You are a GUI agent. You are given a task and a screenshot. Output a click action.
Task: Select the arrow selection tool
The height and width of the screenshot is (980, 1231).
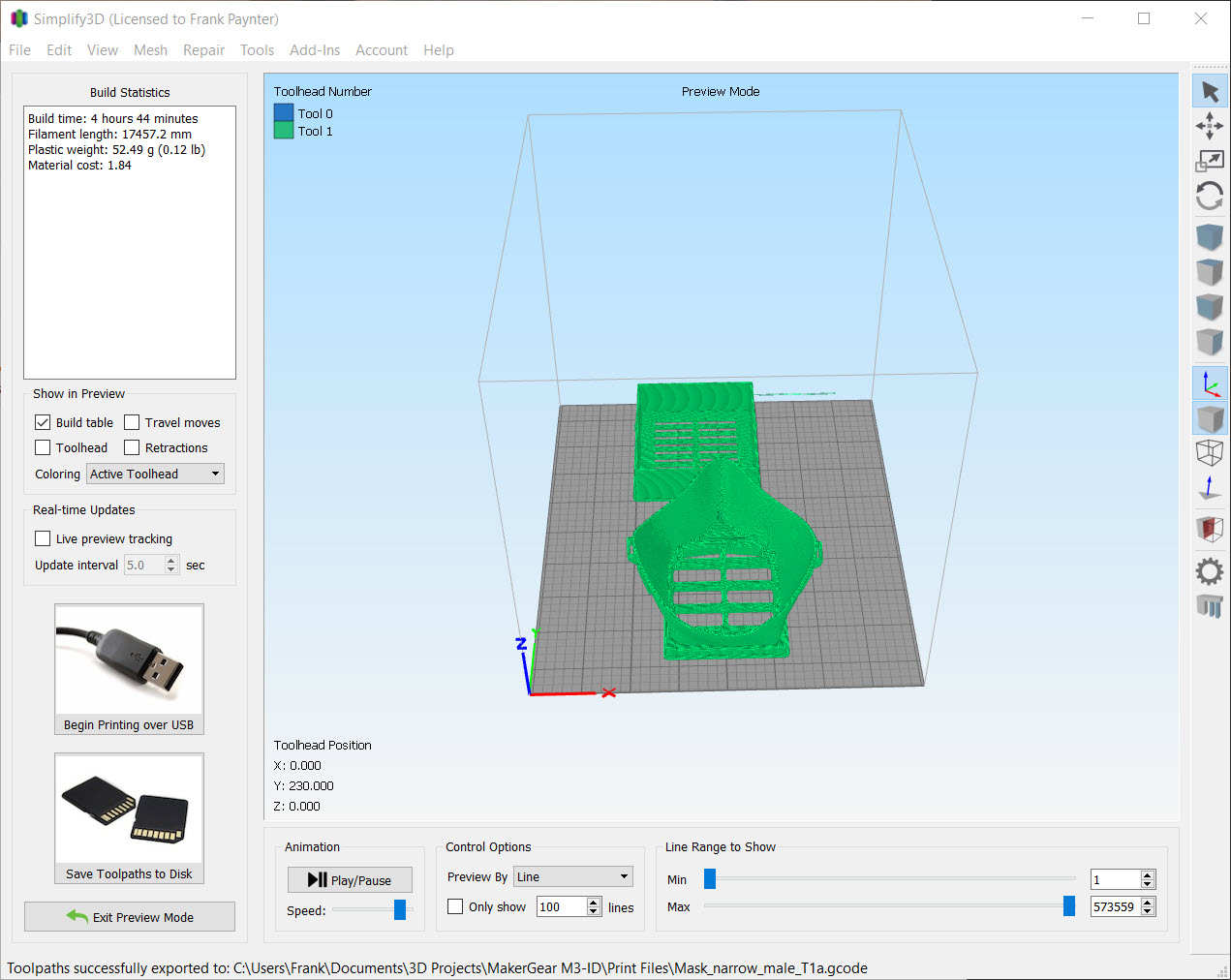click(x=1210, y=92)
